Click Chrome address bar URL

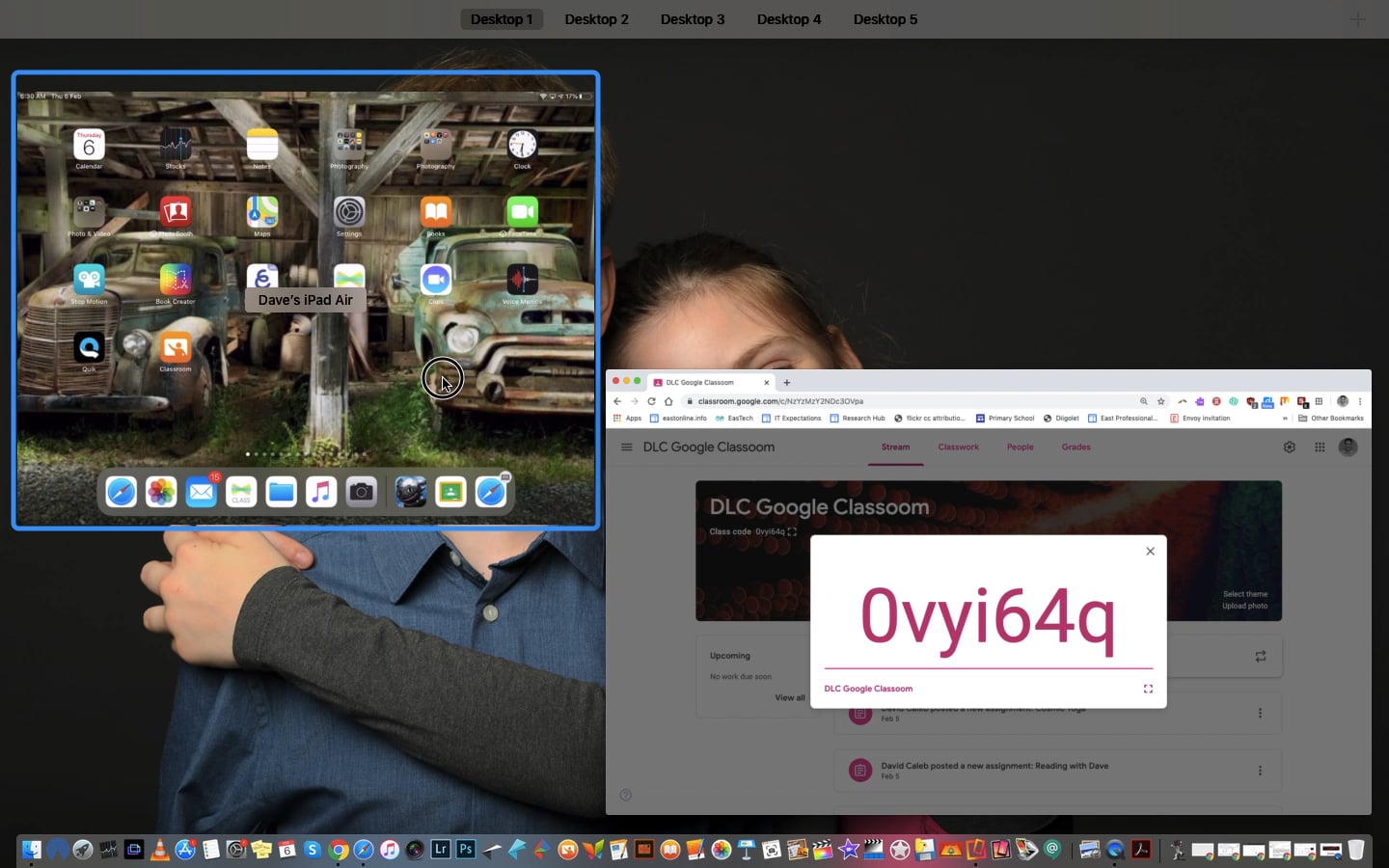coord(780,401)
